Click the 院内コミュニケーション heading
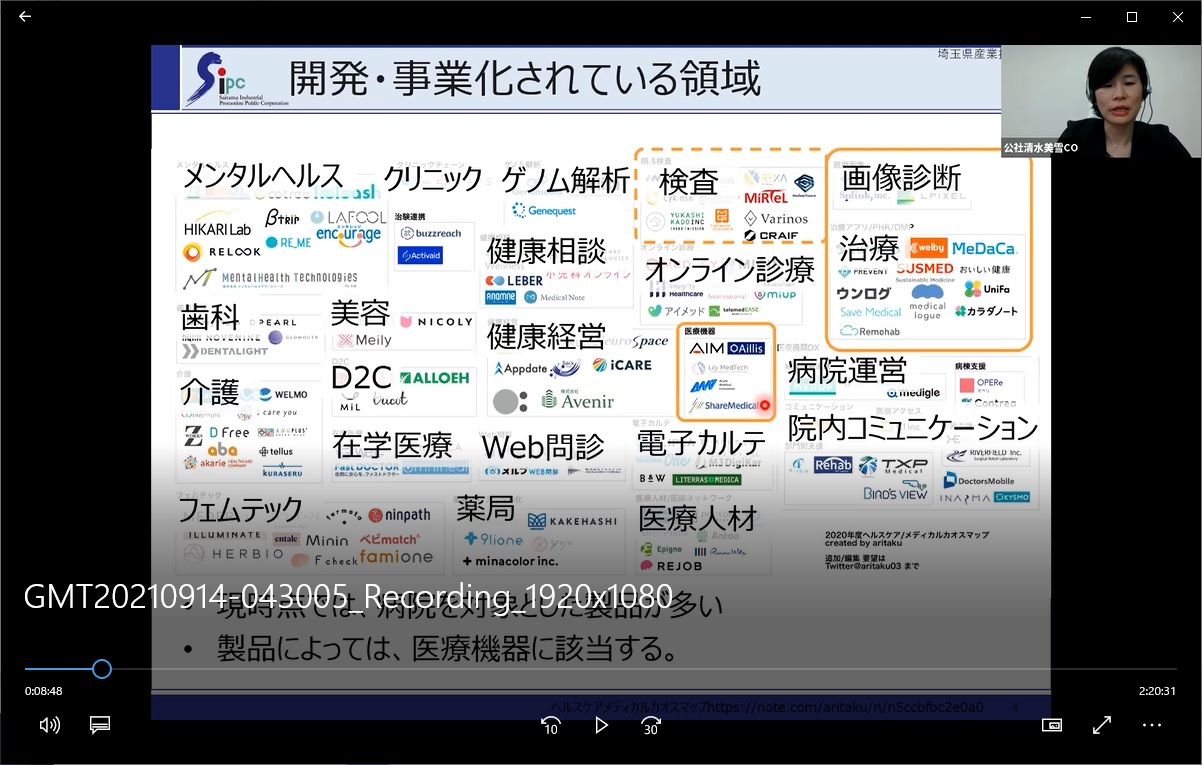 913,428
